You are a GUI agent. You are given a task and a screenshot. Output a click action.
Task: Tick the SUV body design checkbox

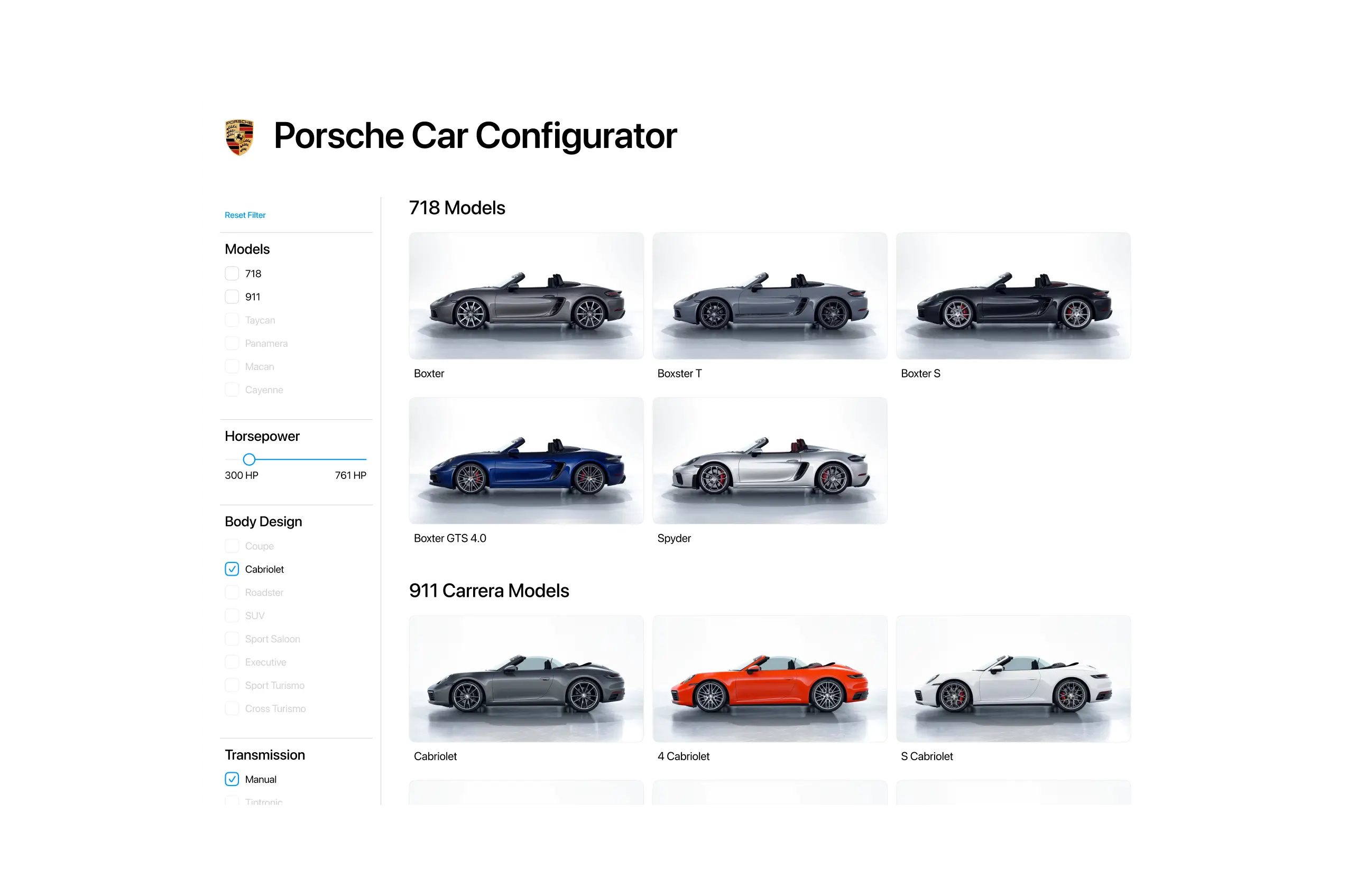click(x=232, y=616)
